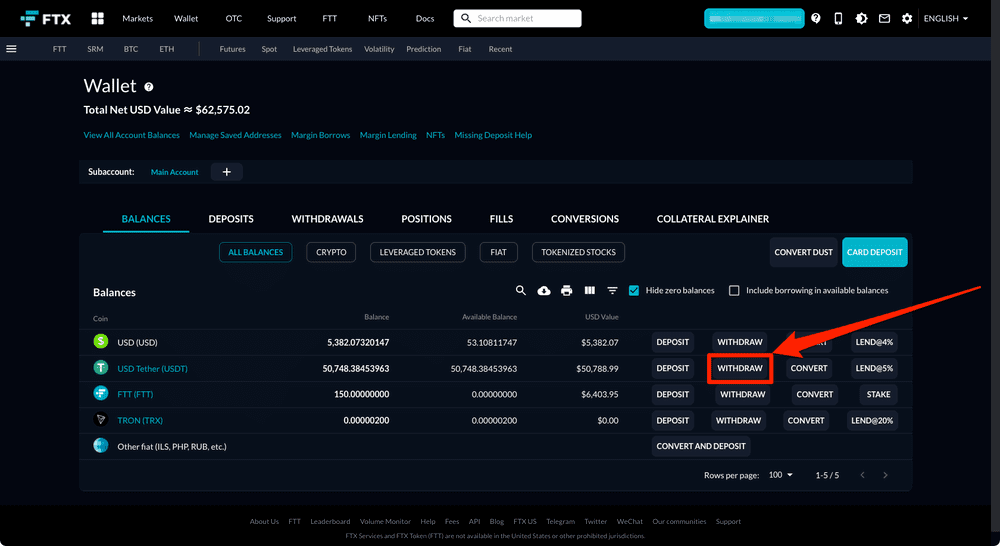Open Manage Saved Addresses link
This screenshot has height=546, width=1000.
pyautogui.click(x=235, y=135)
